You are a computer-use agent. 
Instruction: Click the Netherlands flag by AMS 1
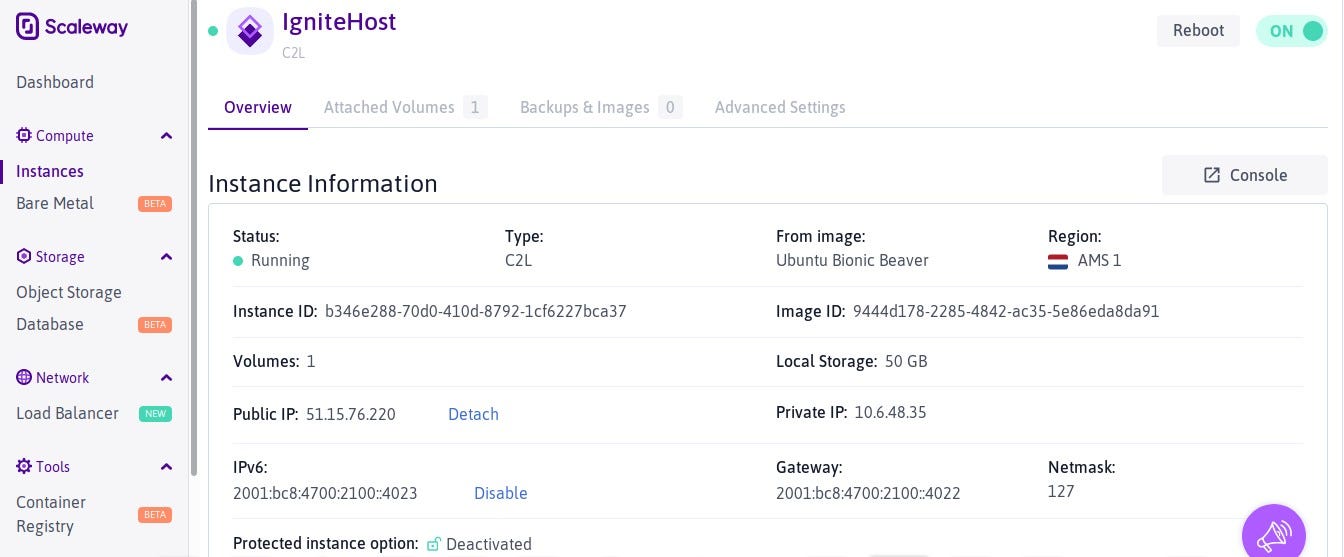click(1058, 261)
